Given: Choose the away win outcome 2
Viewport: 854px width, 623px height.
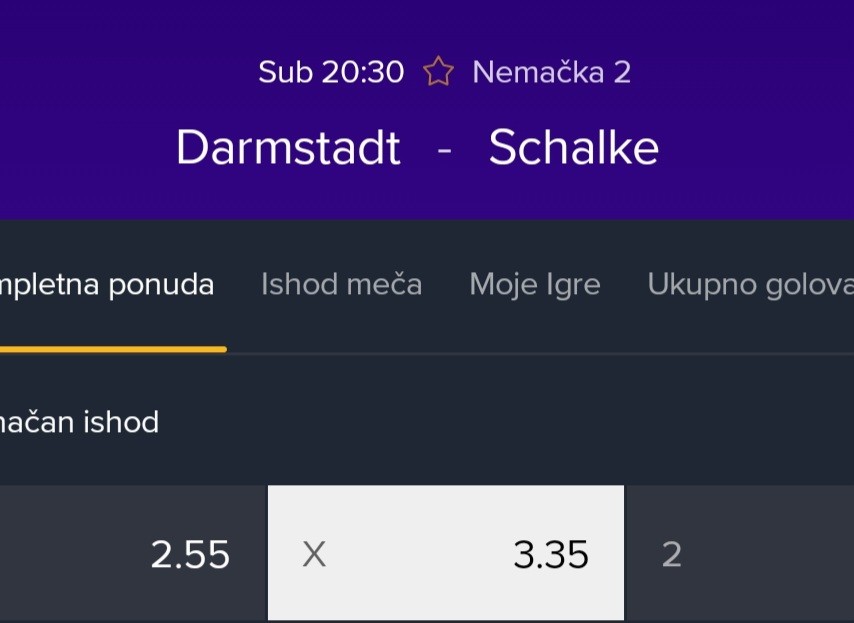Looking at the screenshot, I should coord(739,554).
